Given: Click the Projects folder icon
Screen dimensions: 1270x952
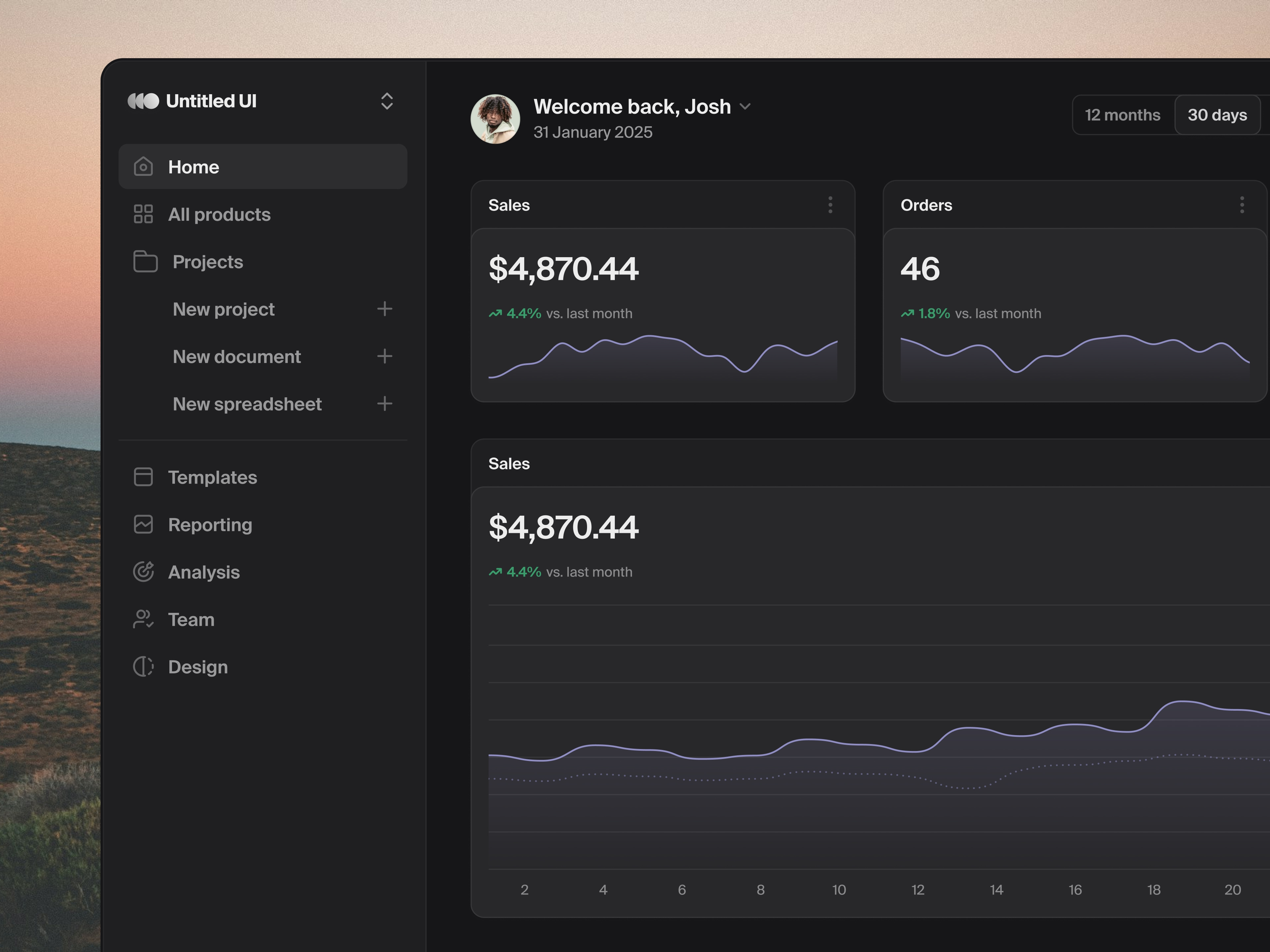Looking at the screenshot, I should click(x=145, y=262).
